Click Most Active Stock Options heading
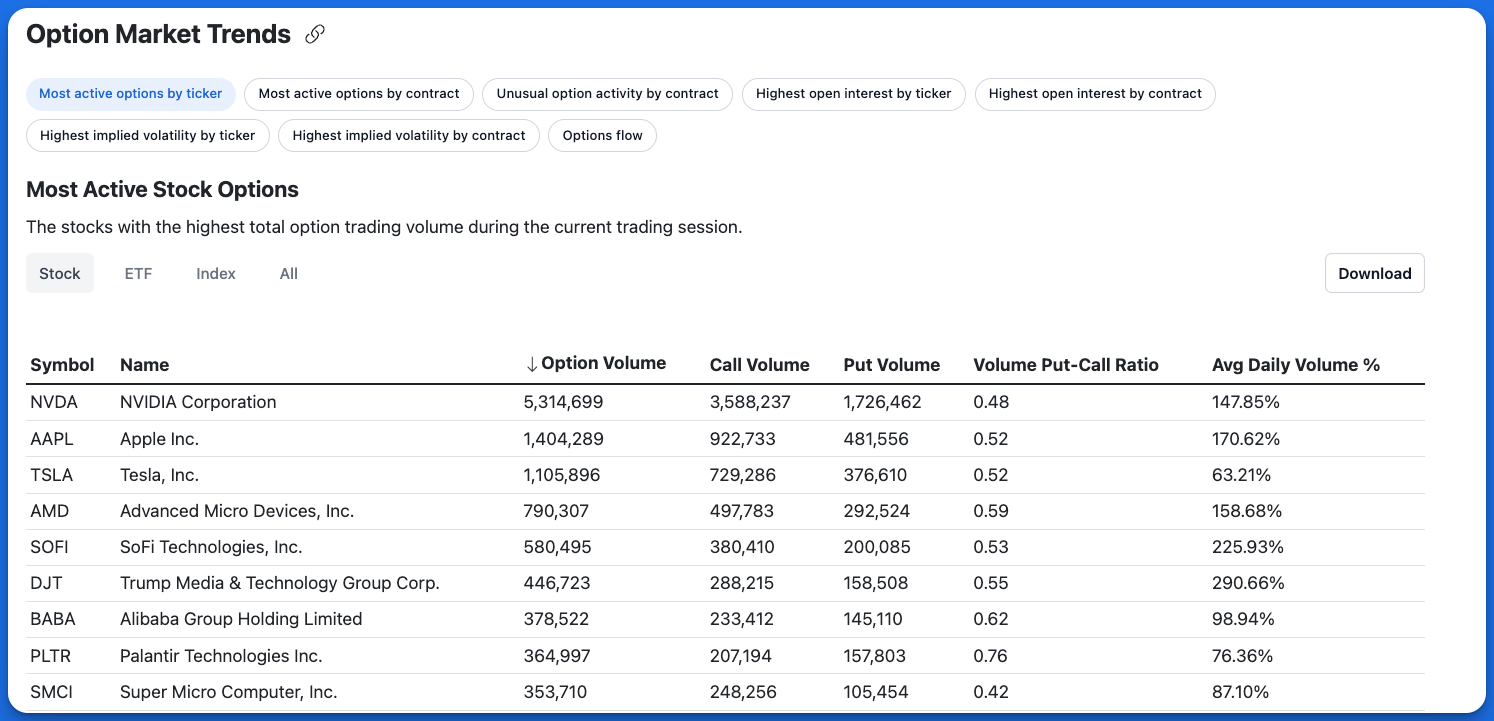 click(163, 190)
